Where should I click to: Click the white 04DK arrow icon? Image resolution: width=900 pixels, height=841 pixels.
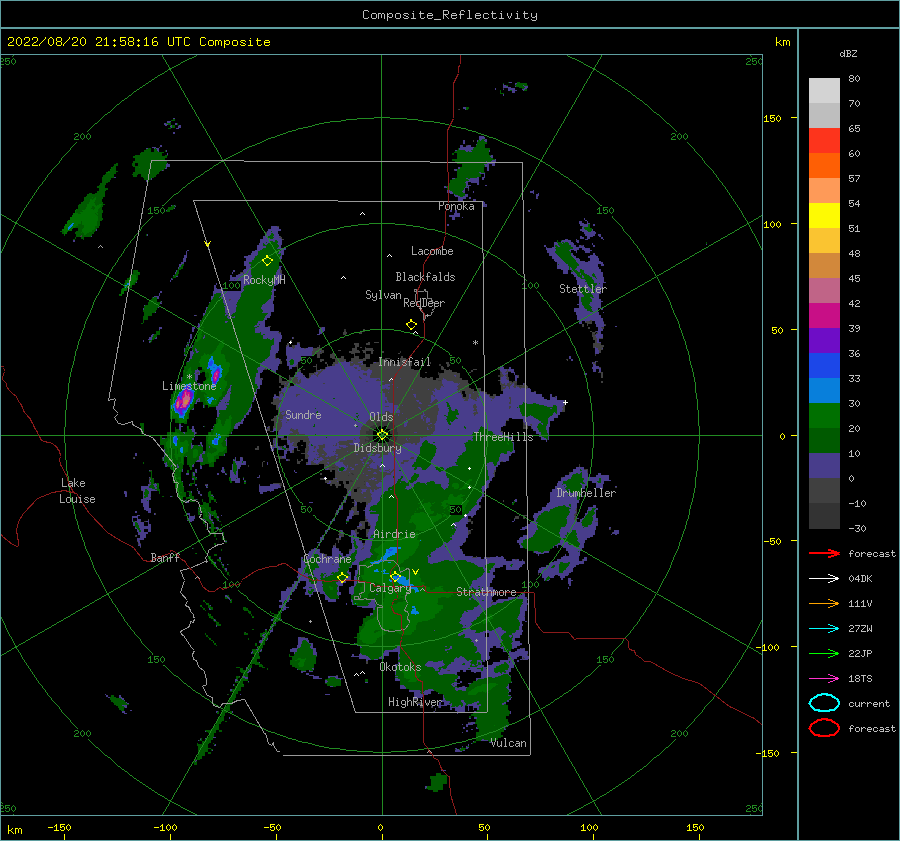[824, 578]
